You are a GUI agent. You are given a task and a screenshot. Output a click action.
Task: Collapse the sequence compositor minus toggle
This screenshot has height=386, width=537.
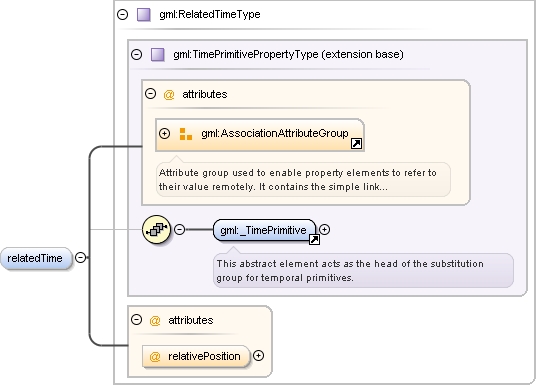pyautogui.click(x=179, y=229)
